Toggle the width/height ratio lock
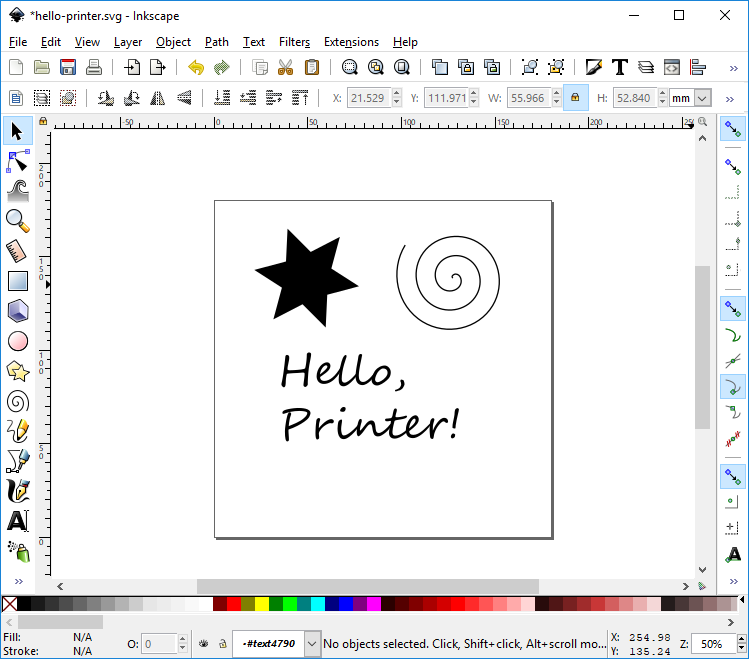 pyautogui.click(x=575, y=98)
